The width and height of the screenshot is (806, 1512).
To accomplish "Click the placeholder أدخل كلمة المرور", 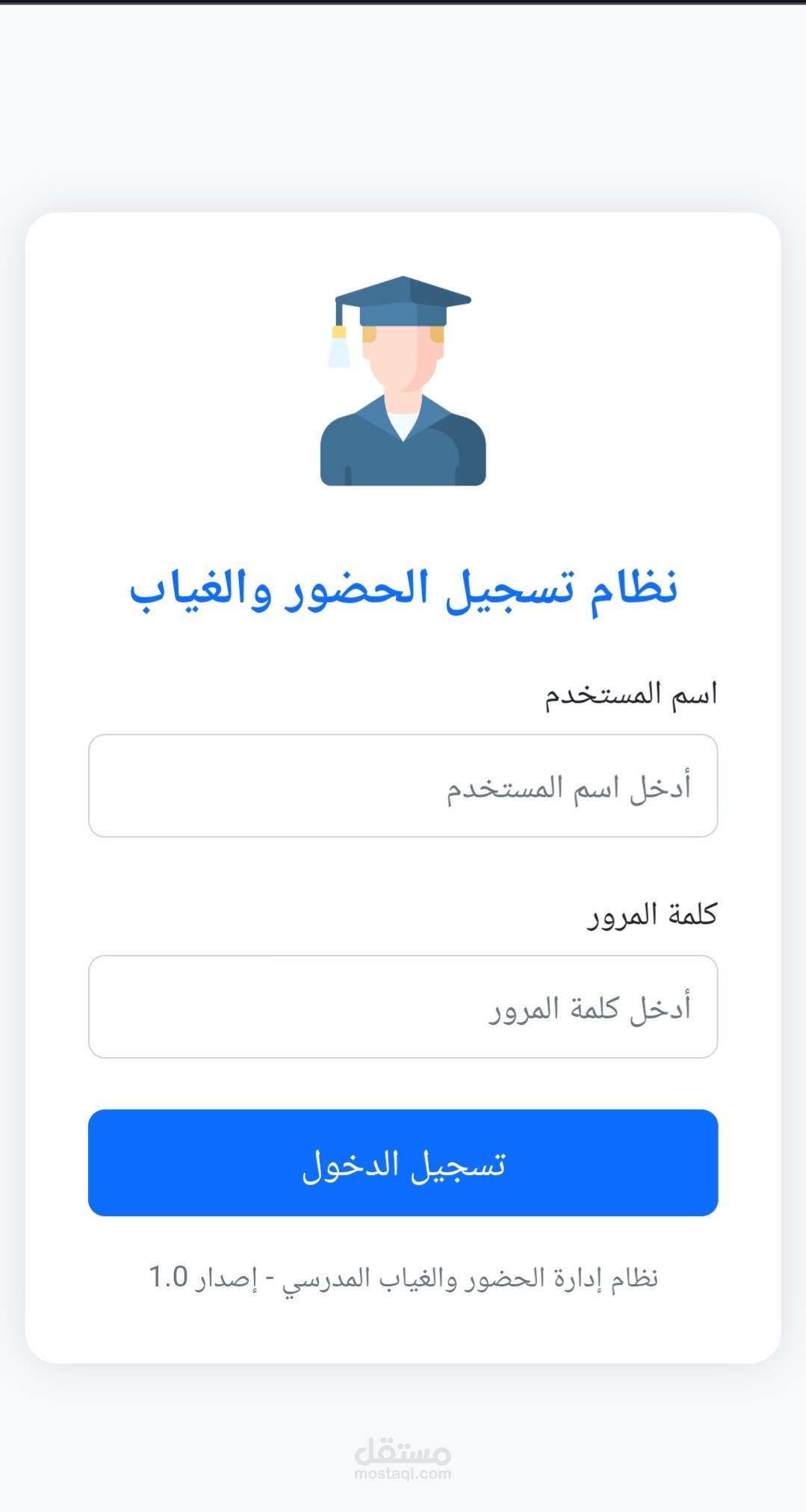I will [590, 1009].
